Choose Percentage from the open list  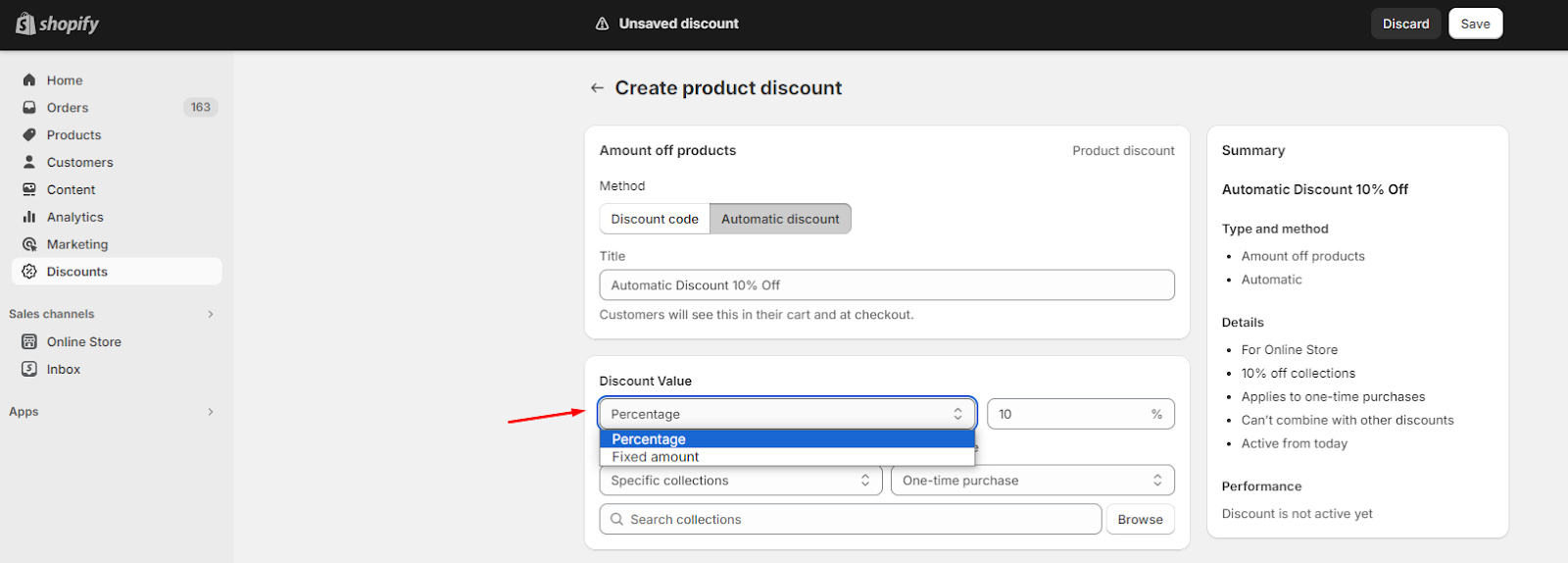coord(787,439)
